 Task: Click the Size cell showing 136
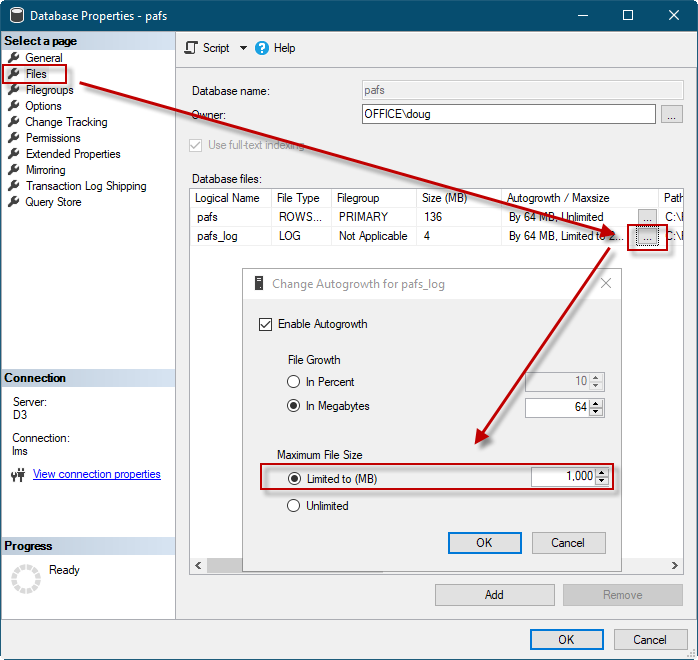click(459, 217)
